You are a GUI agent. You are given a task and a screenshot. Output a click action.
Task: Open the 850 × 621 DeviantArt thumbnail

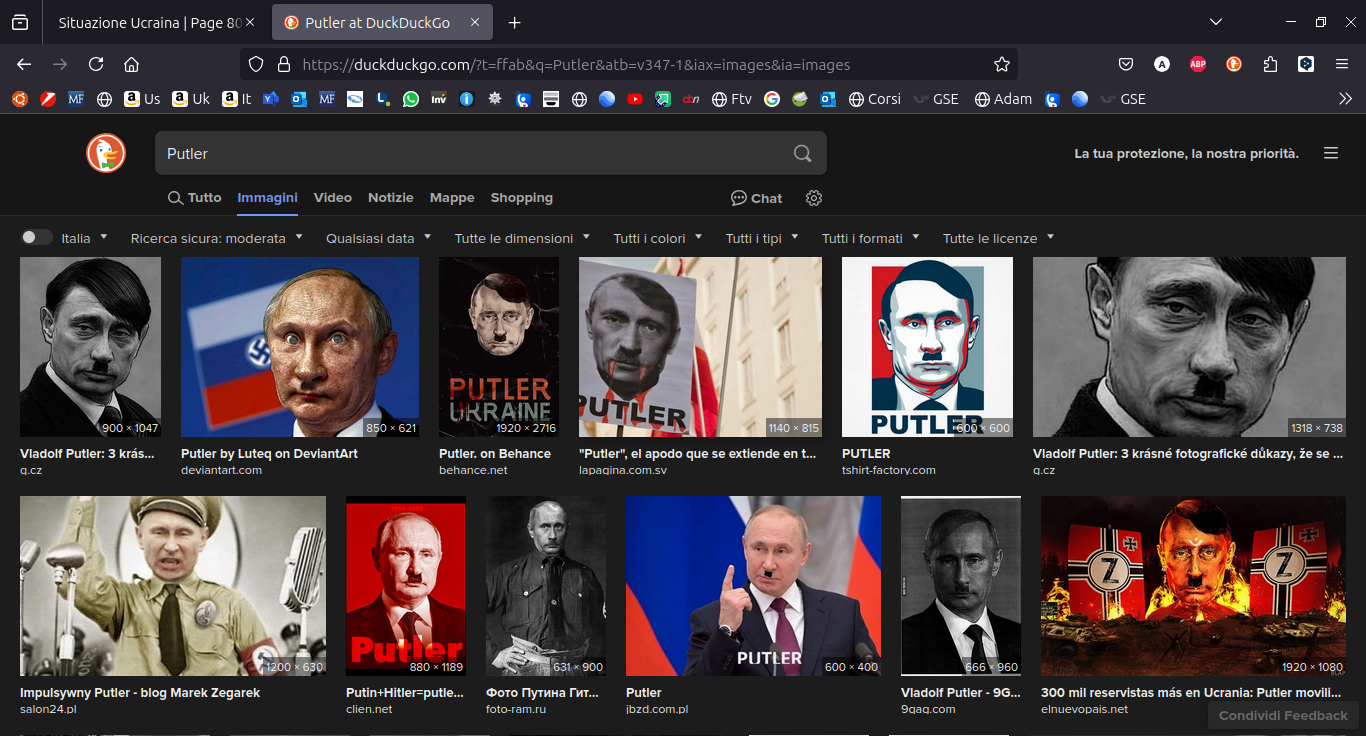tap(300, 347)
